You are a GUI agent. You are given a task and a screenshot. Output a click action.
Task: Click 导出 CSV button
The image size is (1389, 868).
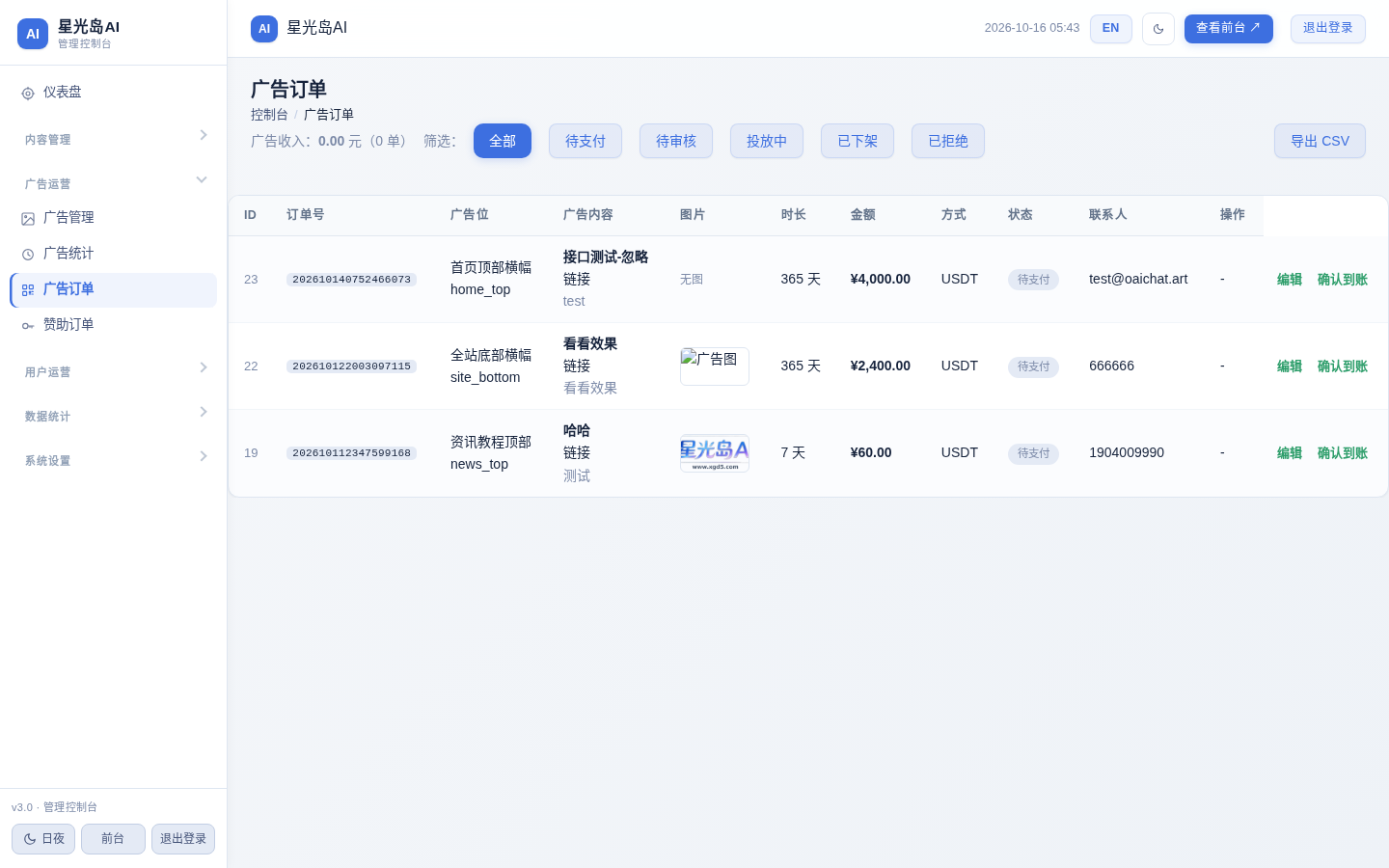point(1320,141)
